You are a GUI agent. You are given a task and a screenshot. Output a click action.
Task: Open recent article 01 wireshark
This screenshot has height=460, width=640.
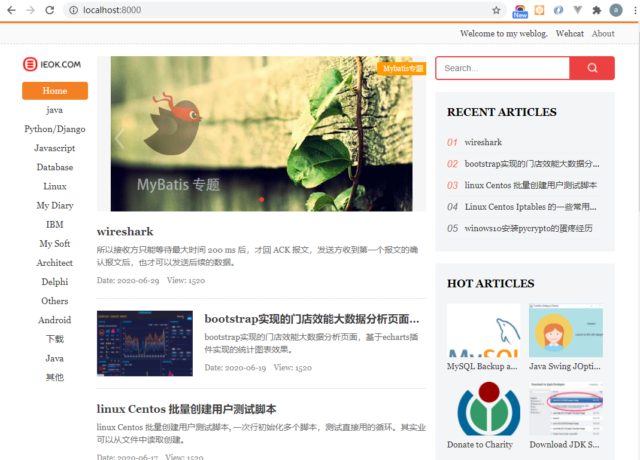(483, 142)
